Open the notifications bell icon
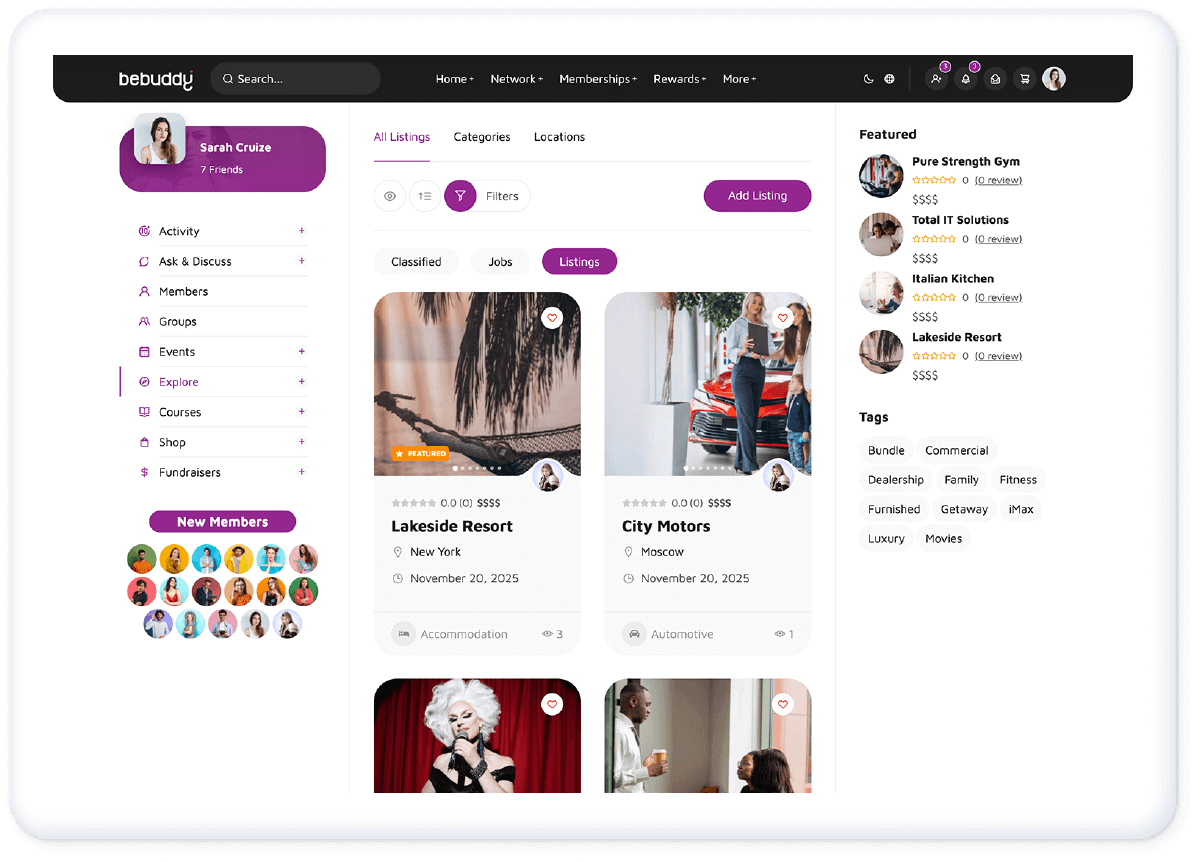This screenshot has width=1199, height=862. coord(965,79)
